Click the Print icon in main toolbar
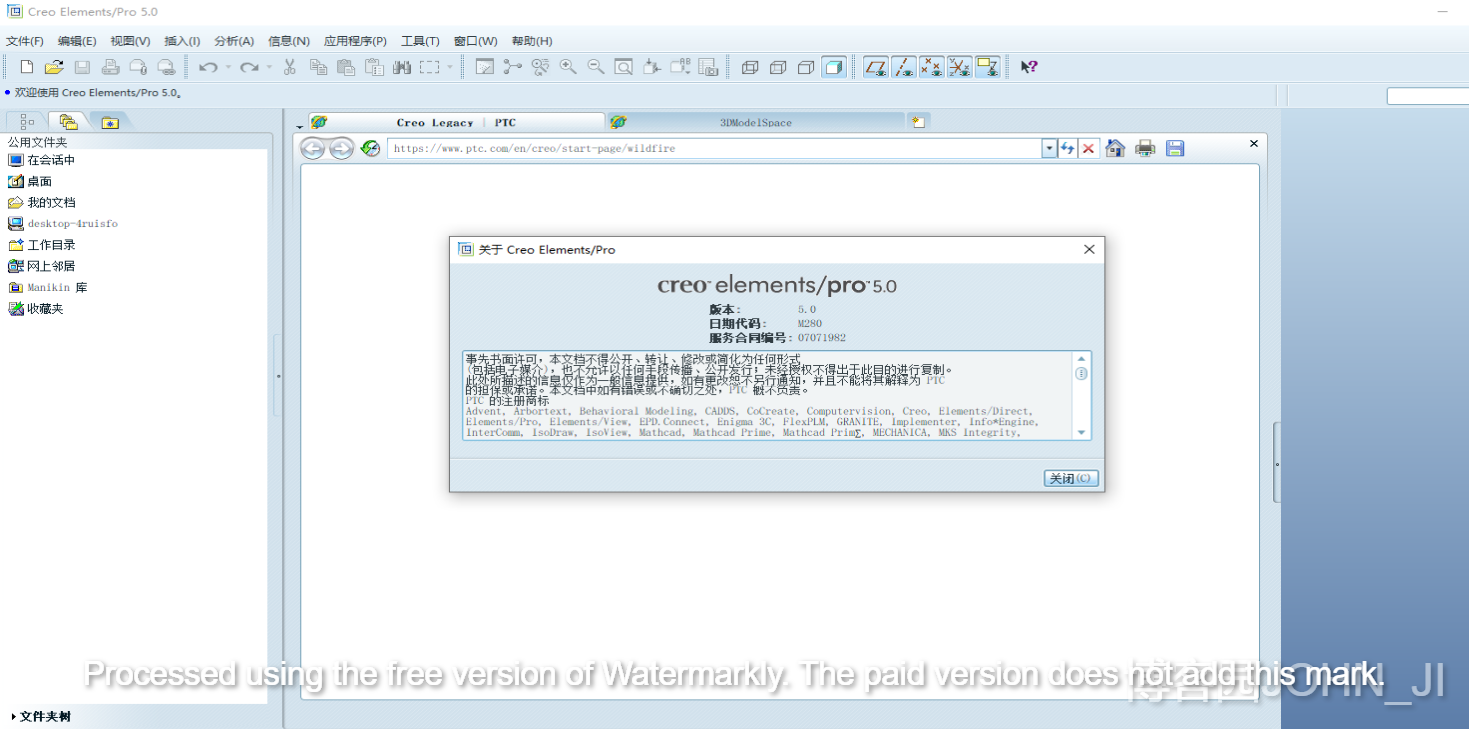The height and width of the screenshot is (729, 1469). click(110, 67)
